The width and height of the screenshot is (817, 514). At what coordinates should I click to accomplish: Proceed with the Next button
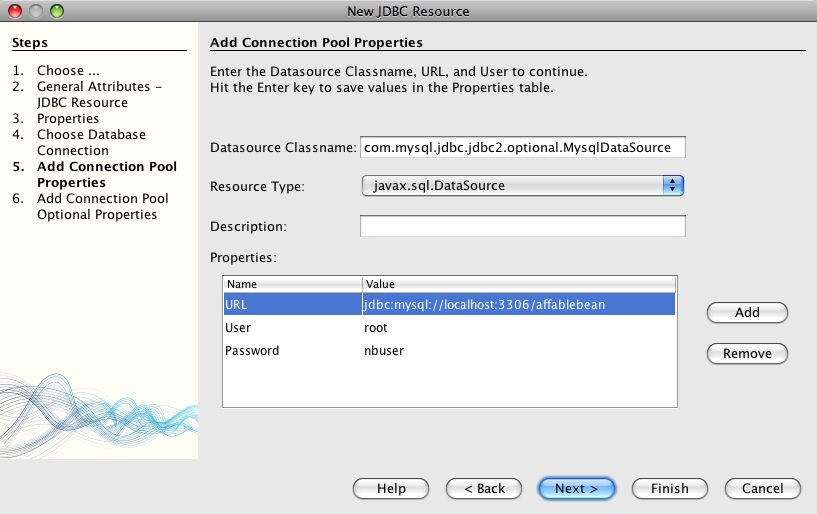tap(576, 488)
